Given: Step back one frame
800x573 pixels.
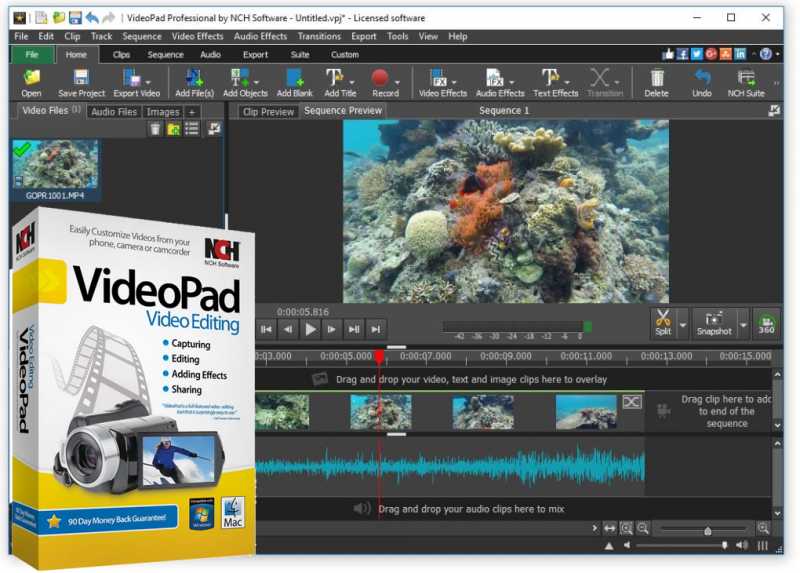Looking at the screenshot, I should (288, 329).
